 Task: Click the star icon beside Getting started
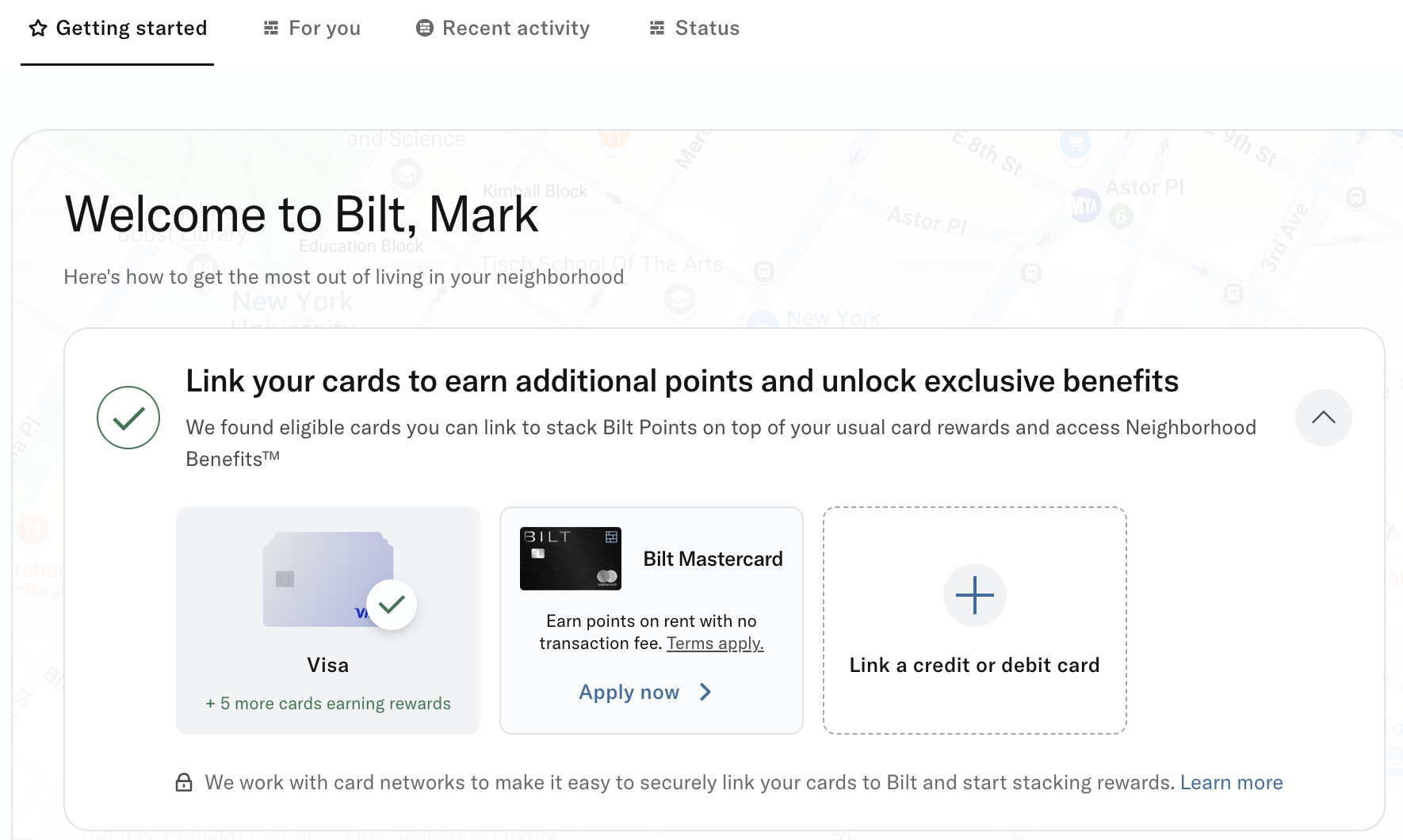(x=37, y=28)
